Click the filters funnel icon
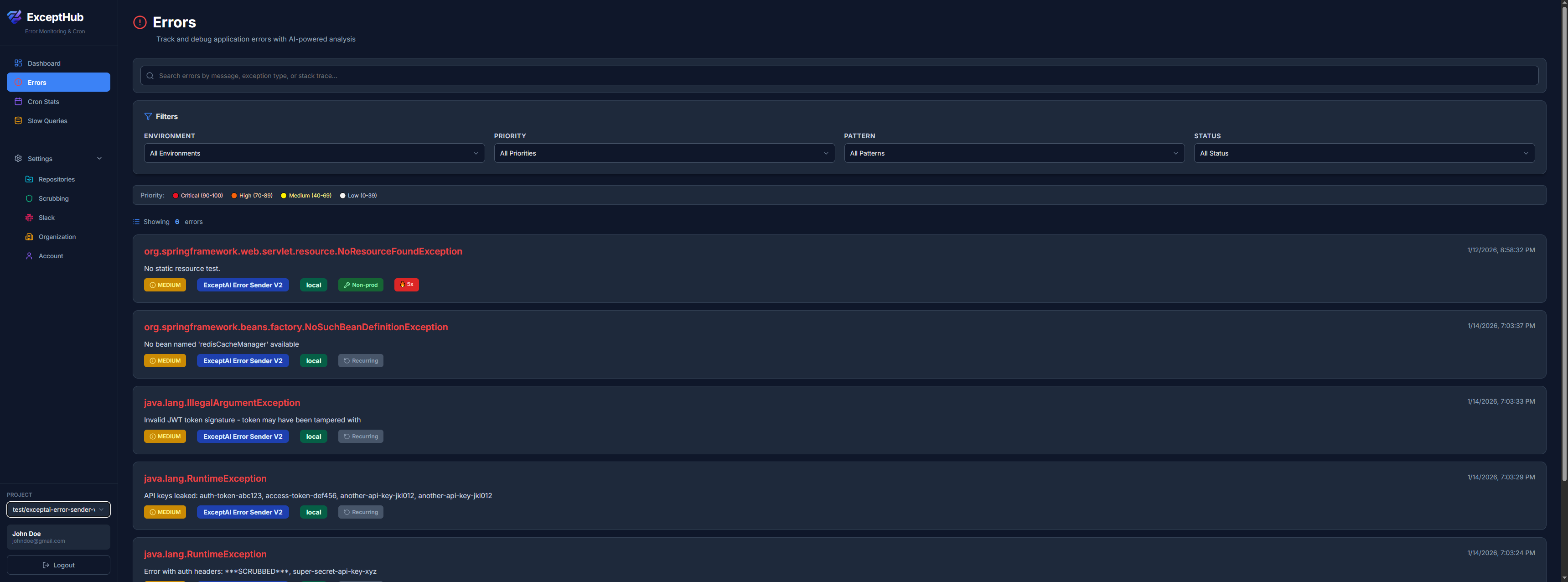Image resolution: width=1568 pixels, height=582 pixels. click(148, 116)
